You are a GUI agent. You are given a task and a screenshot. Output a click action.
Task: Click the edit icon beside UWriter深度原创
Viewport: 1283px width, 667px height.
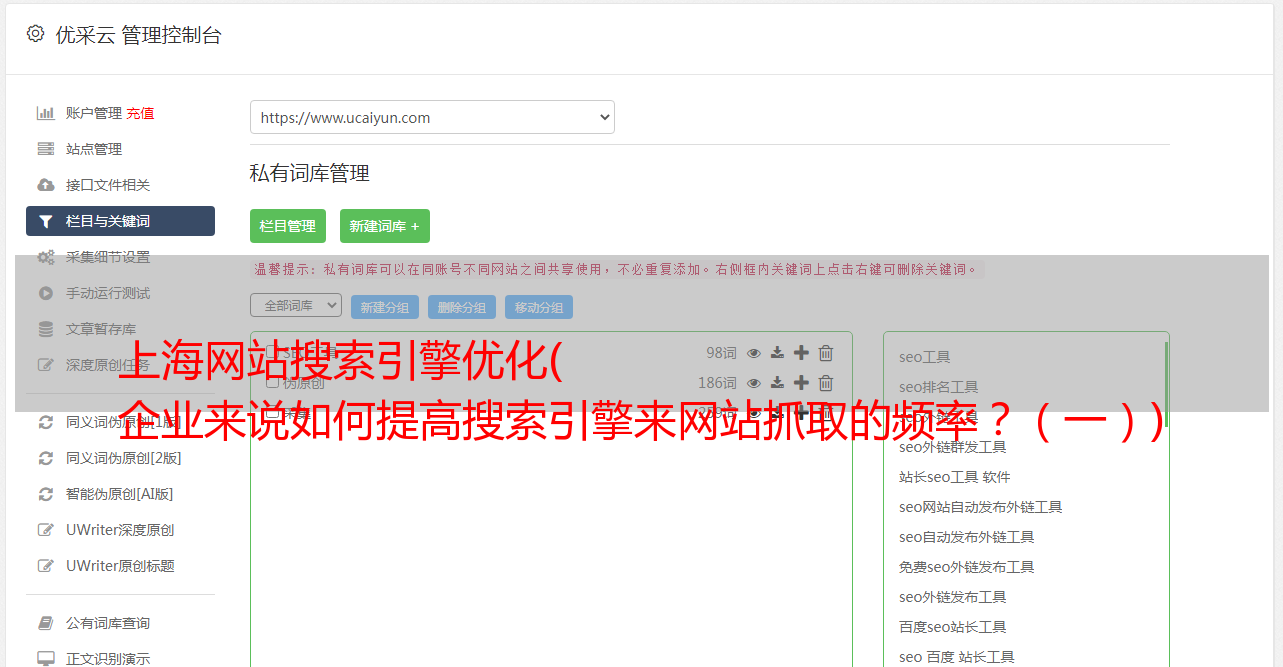(x=46, y=530)
